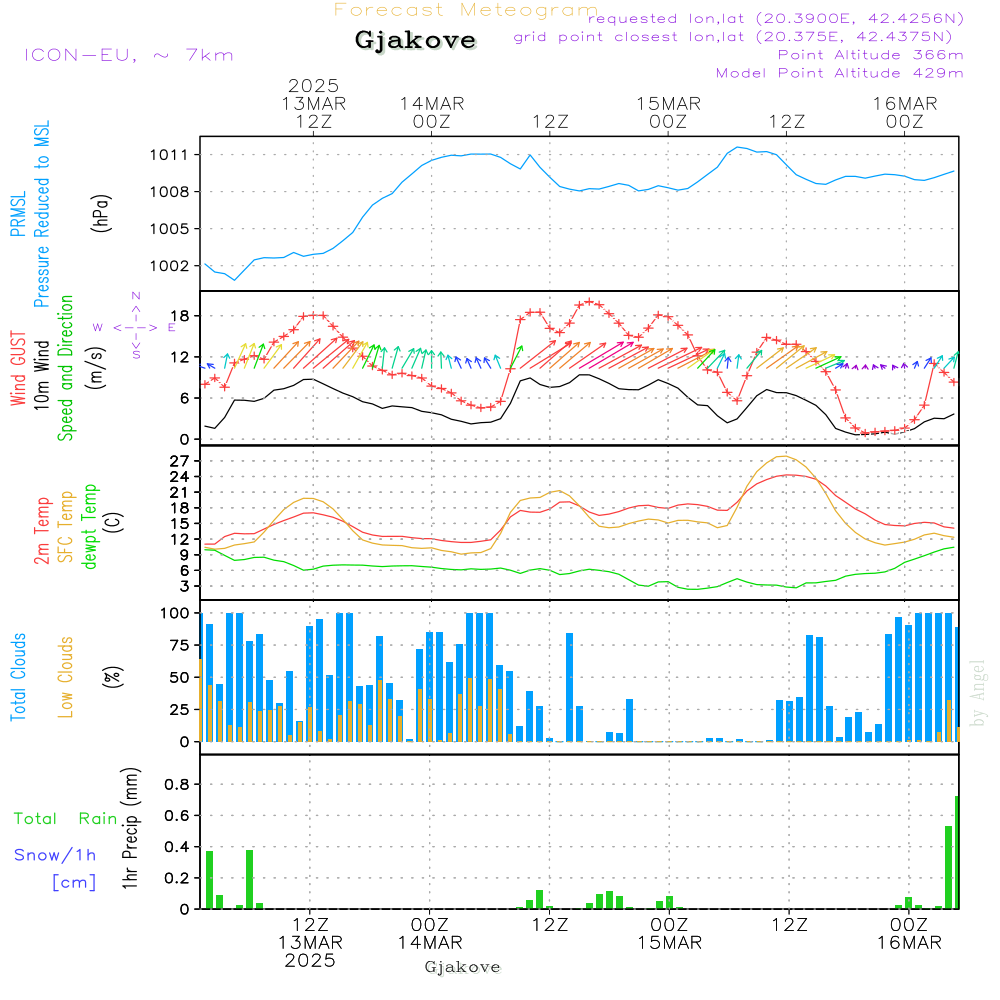
Task: Click the 'Model Point Altitude 429m' label
Action: [839, 73]
